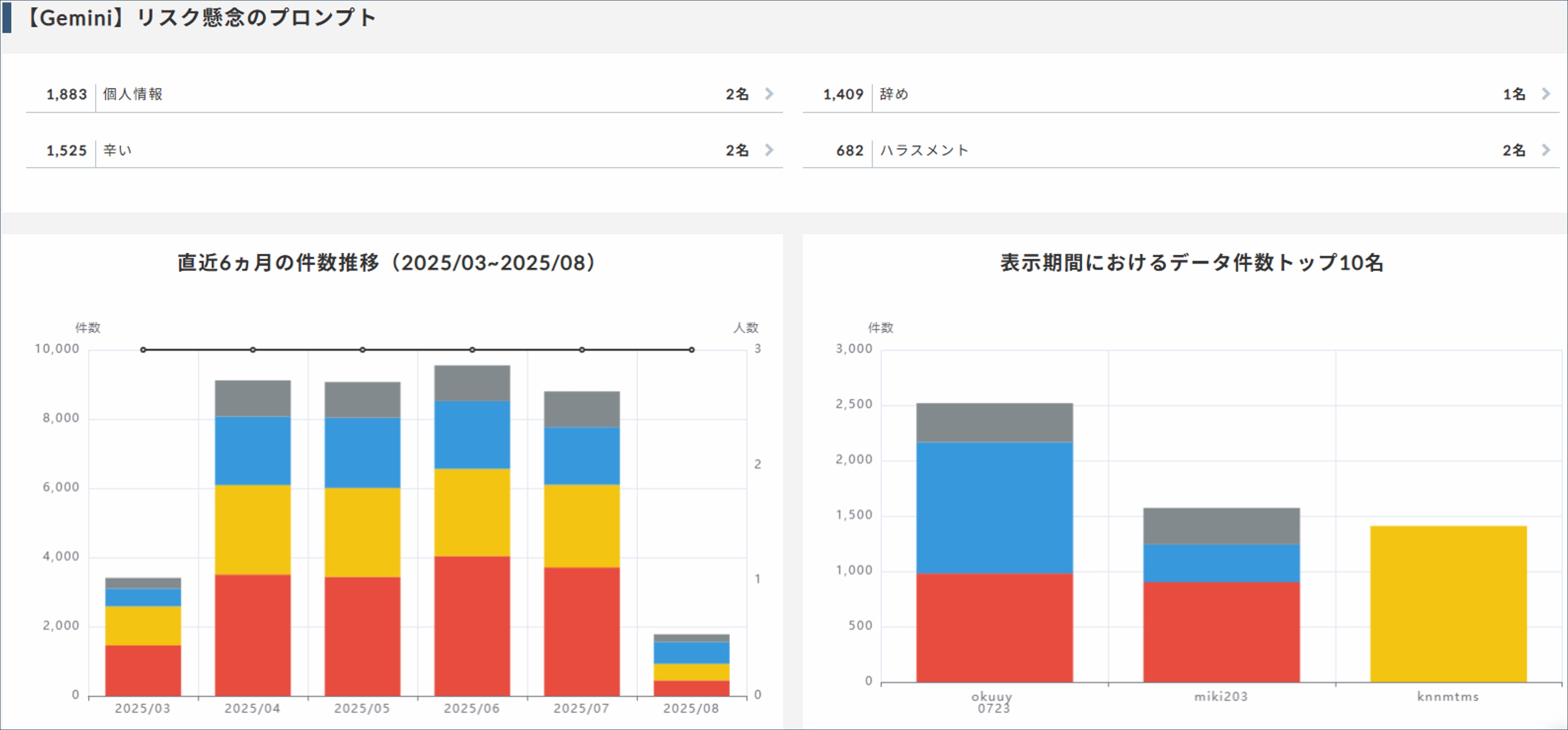Click the line marker above 2025/08
The height and width of the screenshot is (730, 1568).
click(x=691, y=349)
